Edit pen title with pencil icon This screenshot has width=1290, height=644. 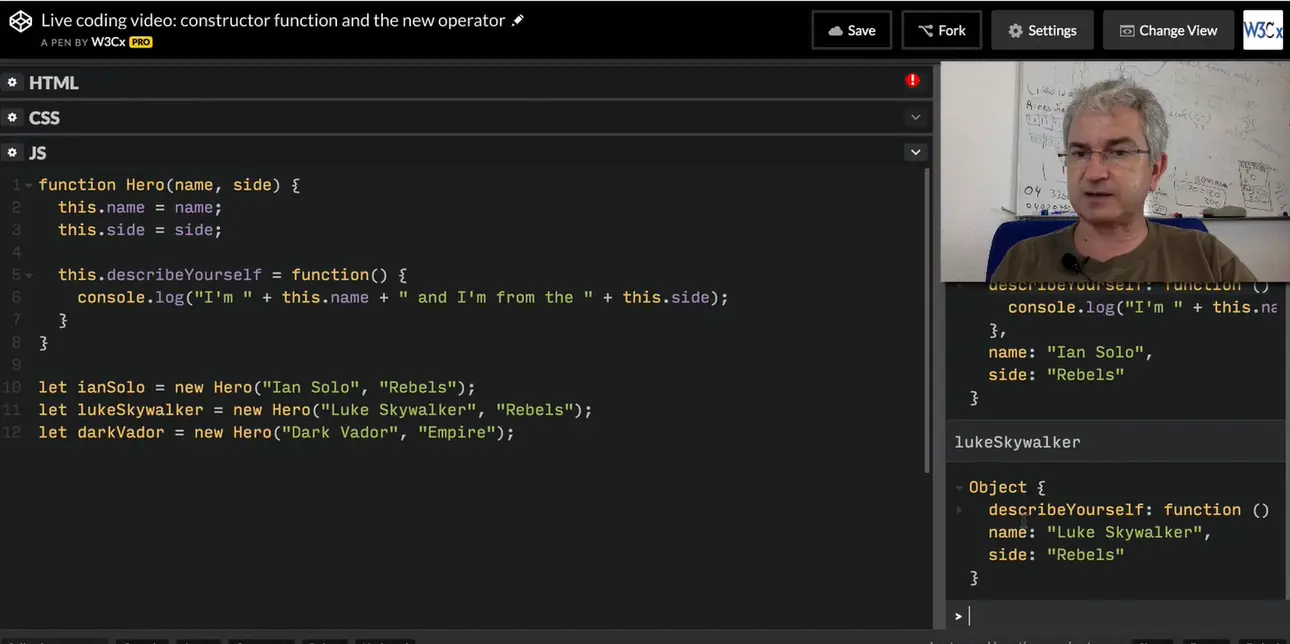pos(517,20)
